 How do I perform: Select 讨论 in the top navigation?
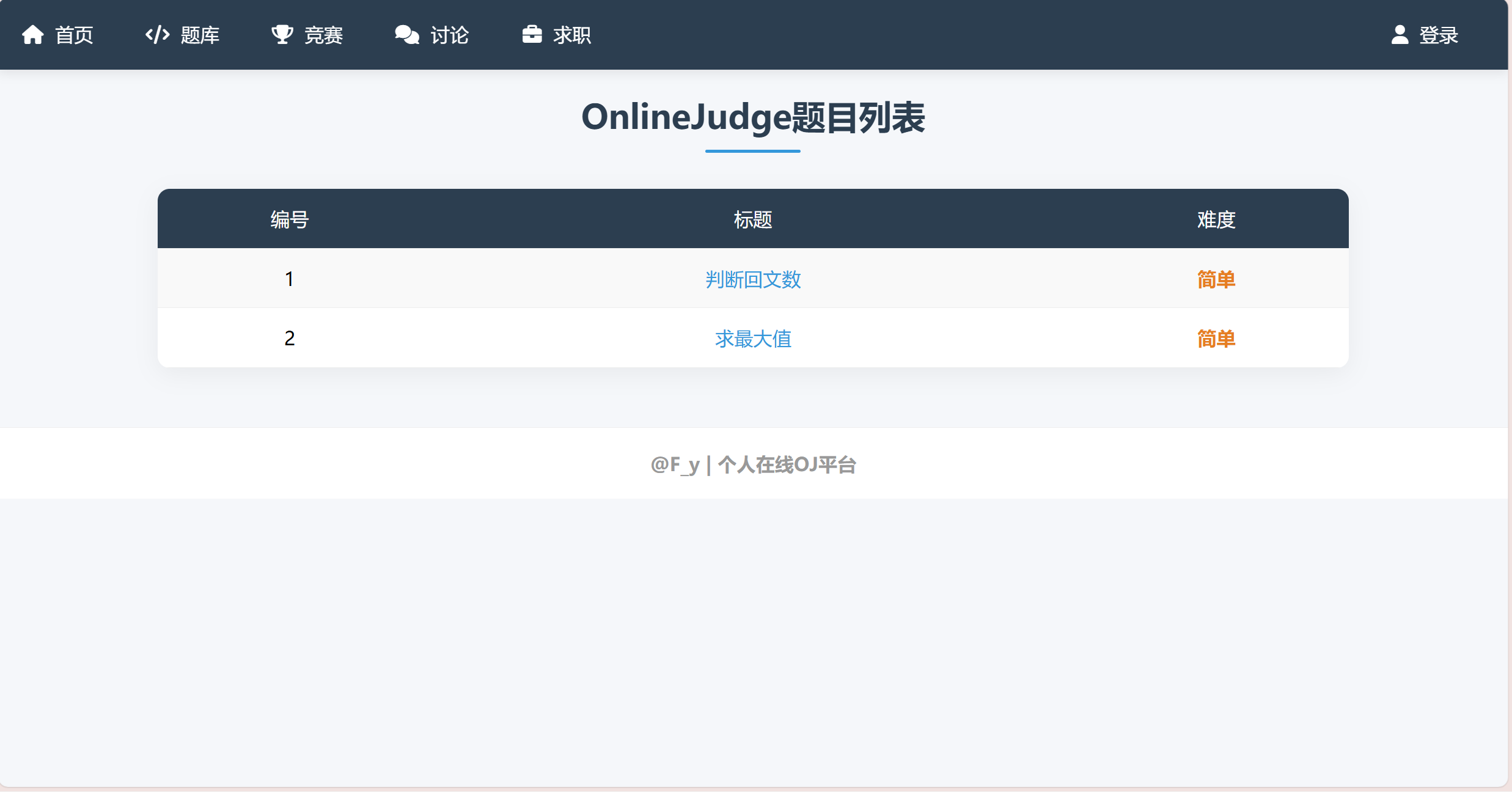coord(449,35)
